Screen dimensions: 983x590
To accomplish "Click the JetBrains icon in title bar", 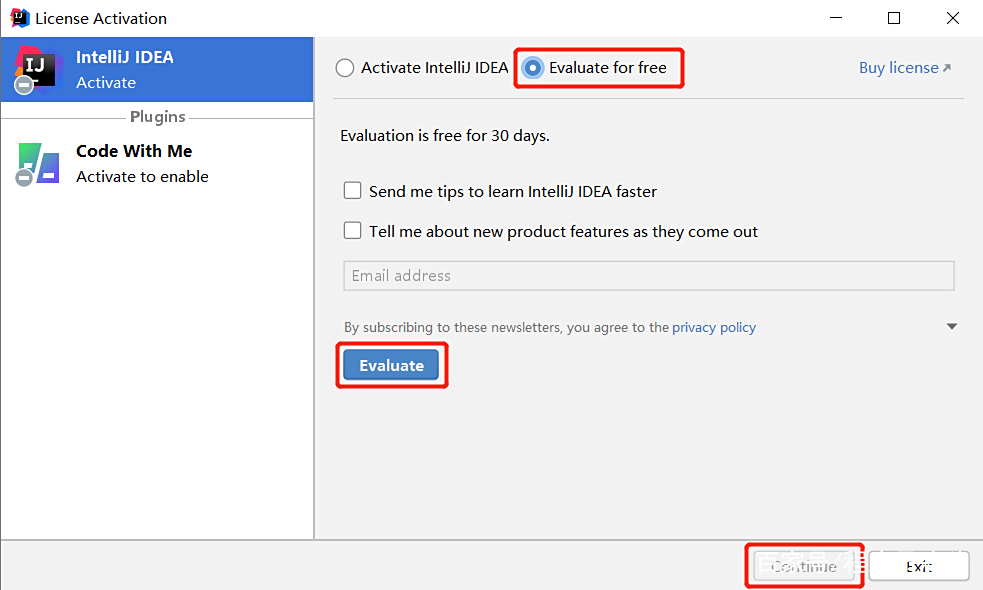I will (x=19, y=18).
